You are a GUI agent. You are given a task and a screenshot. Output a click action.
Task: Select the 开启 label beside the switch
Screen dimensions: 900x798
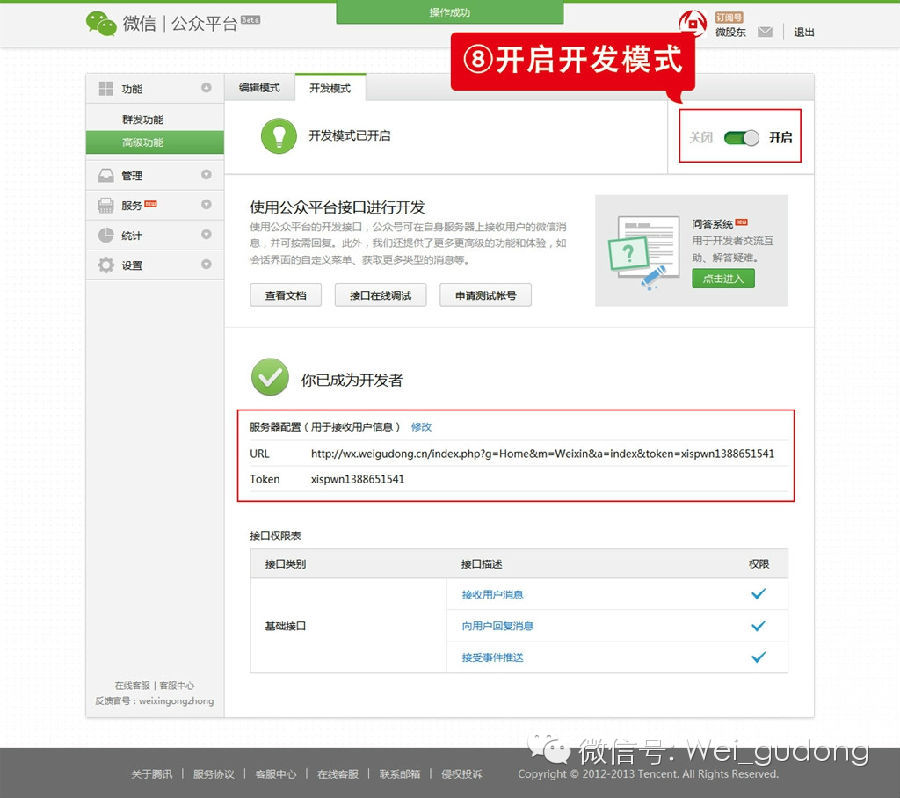click(x=781, y=137)
